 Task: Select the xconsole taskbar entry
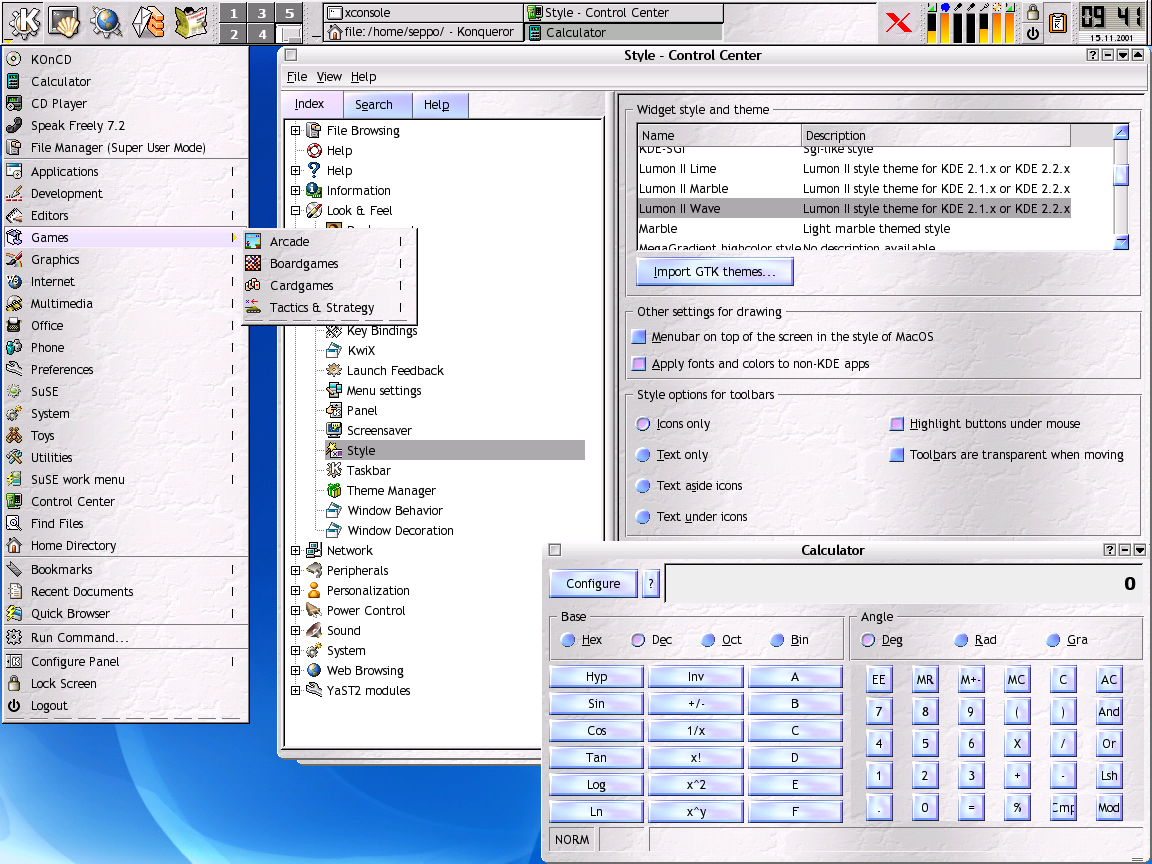coord(424,12)
